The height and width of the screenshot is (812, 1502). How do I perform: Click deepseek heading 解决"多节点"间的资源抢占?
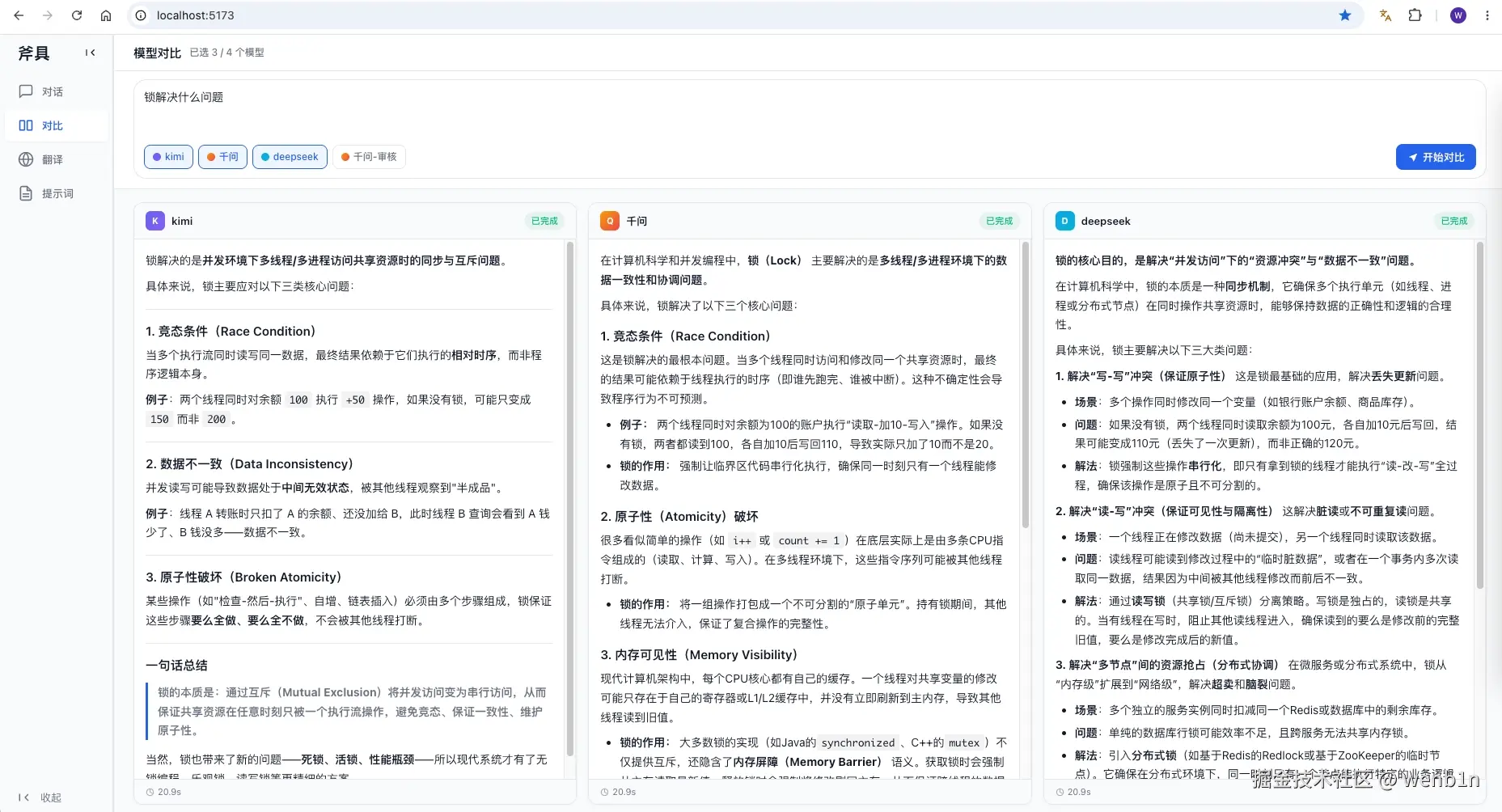click(1167, 665)
